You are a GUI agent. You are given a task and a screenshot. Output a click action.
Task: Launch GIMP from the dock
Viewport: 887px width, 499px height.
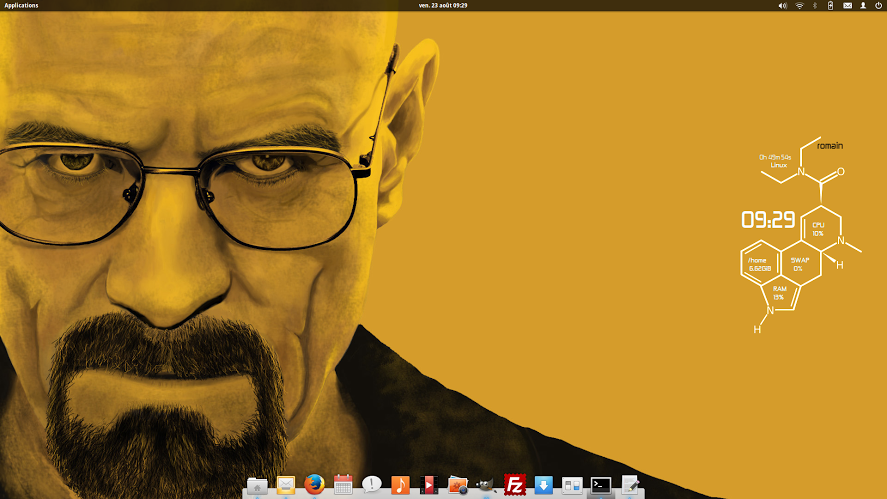[485, 485]
